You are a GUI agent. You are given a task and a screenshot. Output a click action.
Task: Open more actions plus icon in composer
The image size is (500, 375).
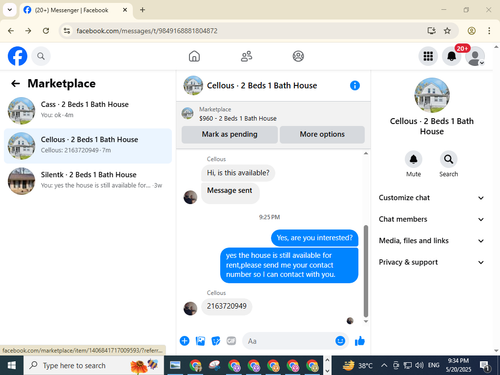(x=184, y=341)
